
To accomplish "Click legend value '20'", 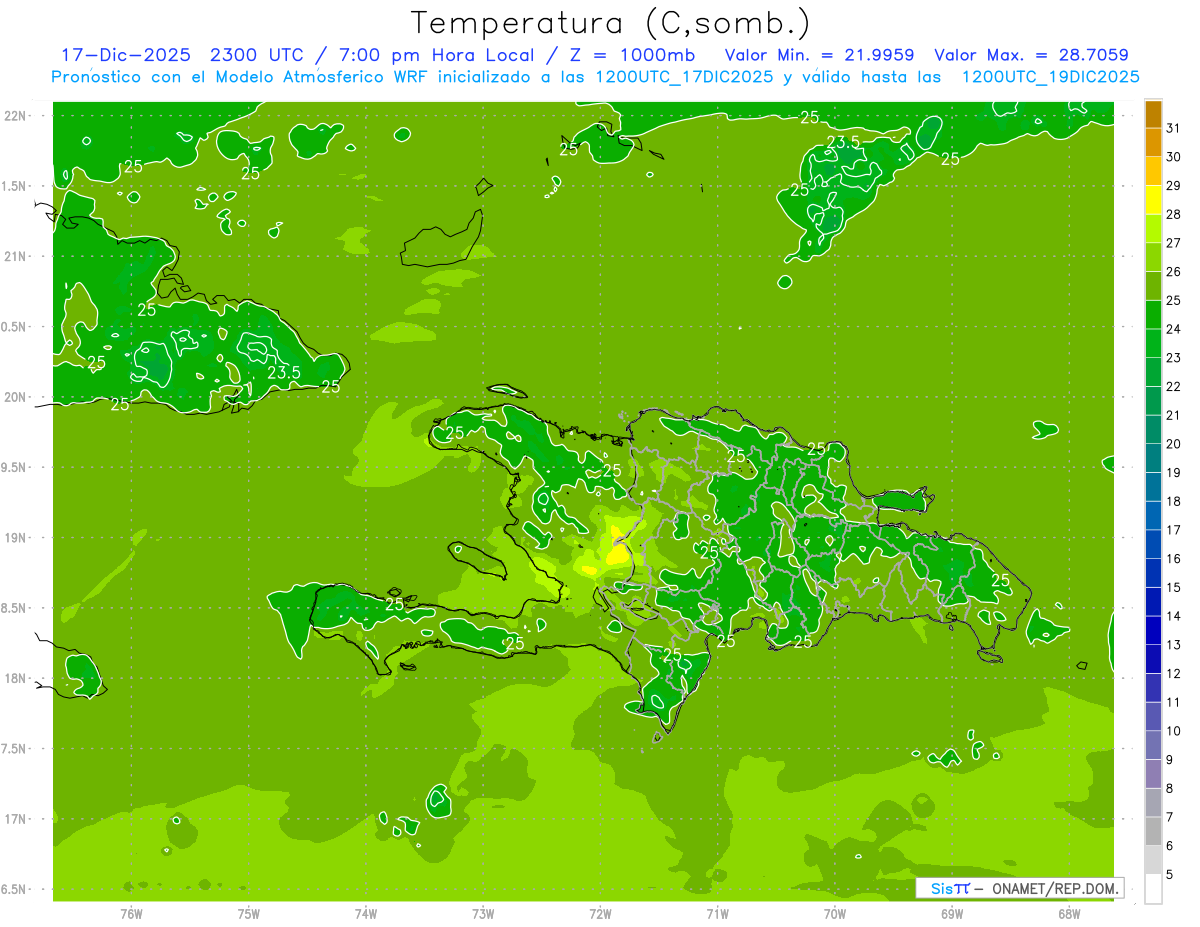I will point(1174,444).
